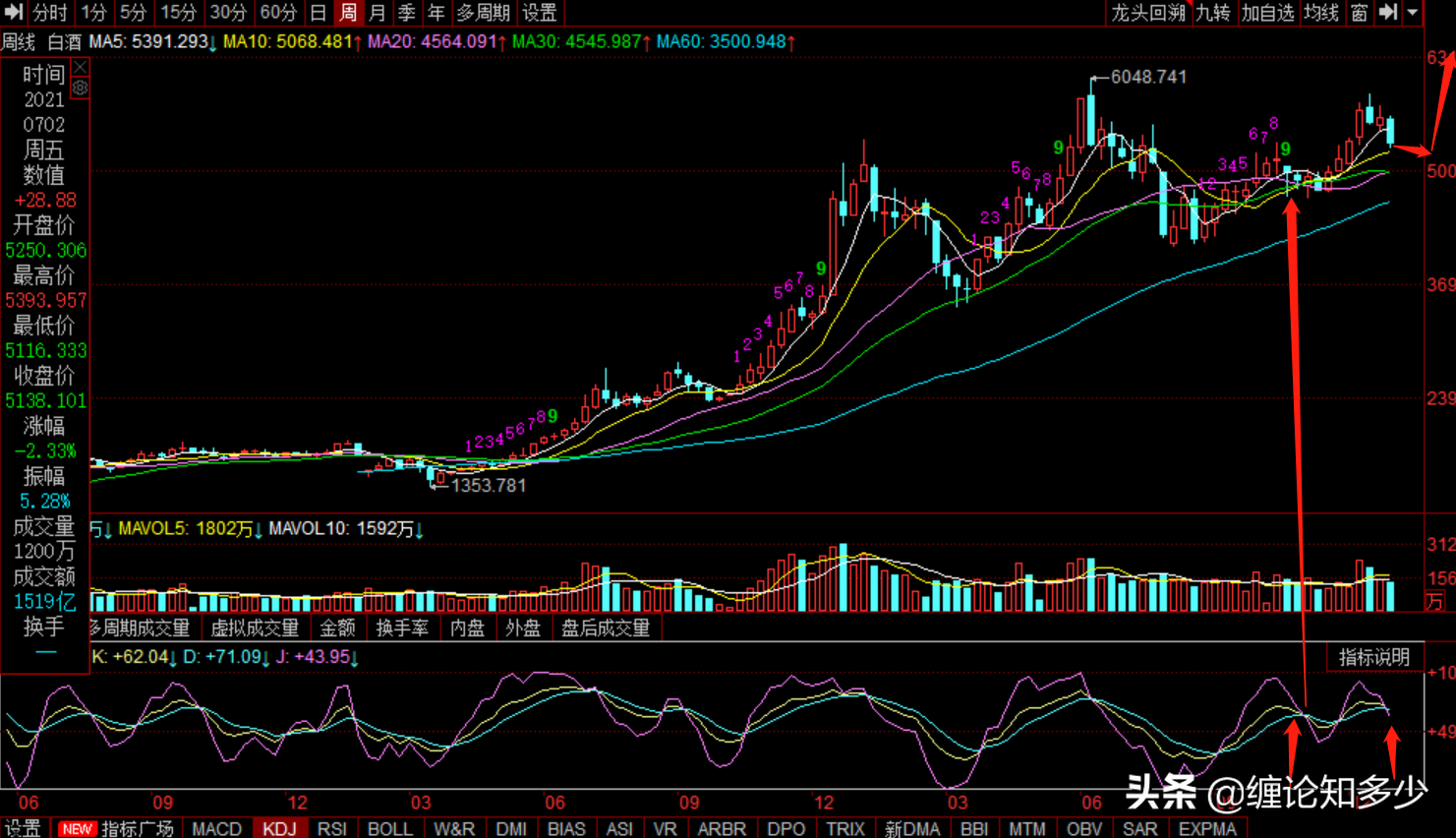
Task: Select the 15分 period tab
Action: tap(178, 12)
